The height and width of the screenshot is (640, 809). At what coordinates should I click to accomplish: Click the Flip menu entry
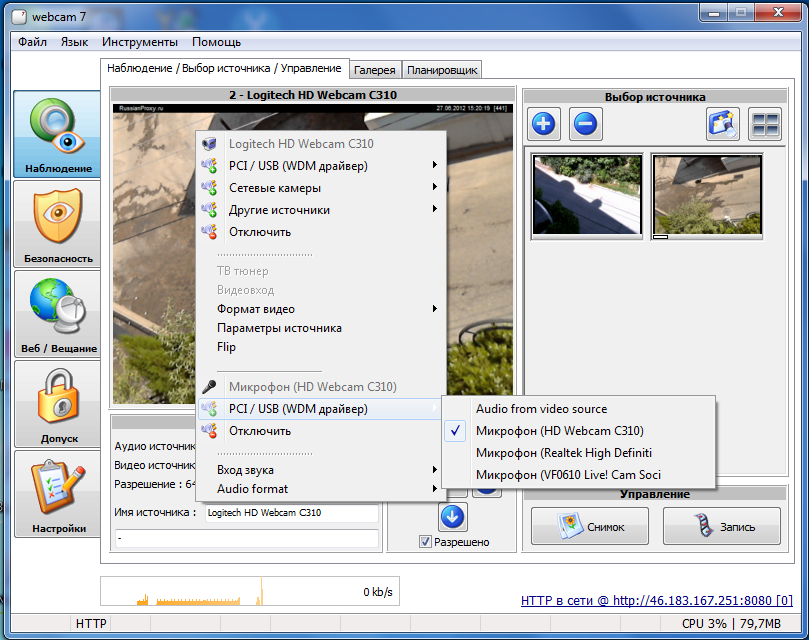[321, 347]
